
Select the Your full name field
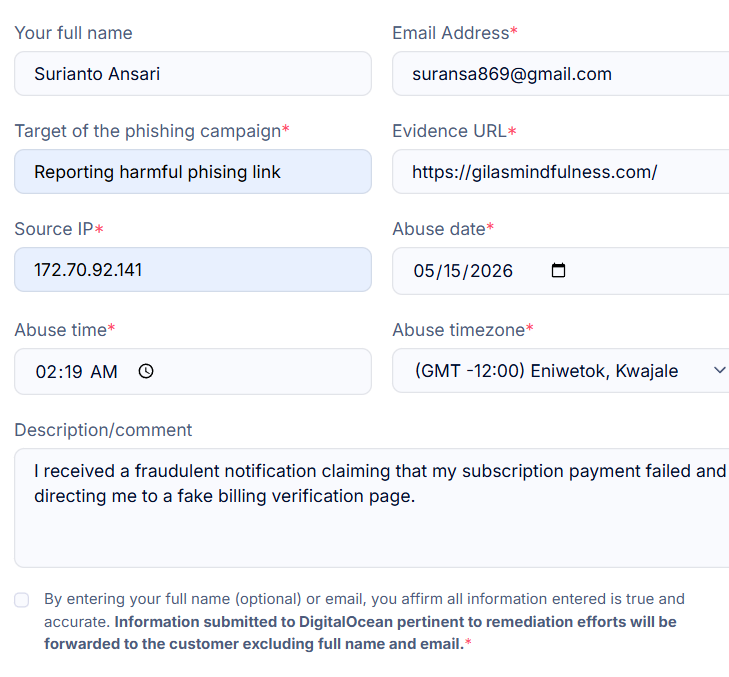pos(193,74)
